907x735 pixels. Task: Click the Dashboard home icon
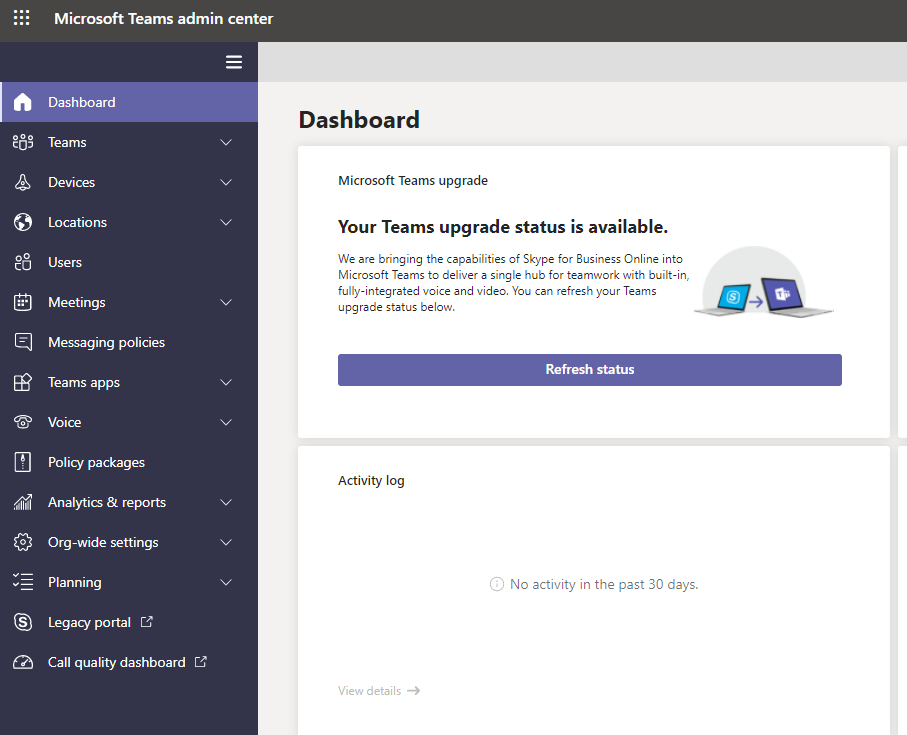click(x=23, y=102)
